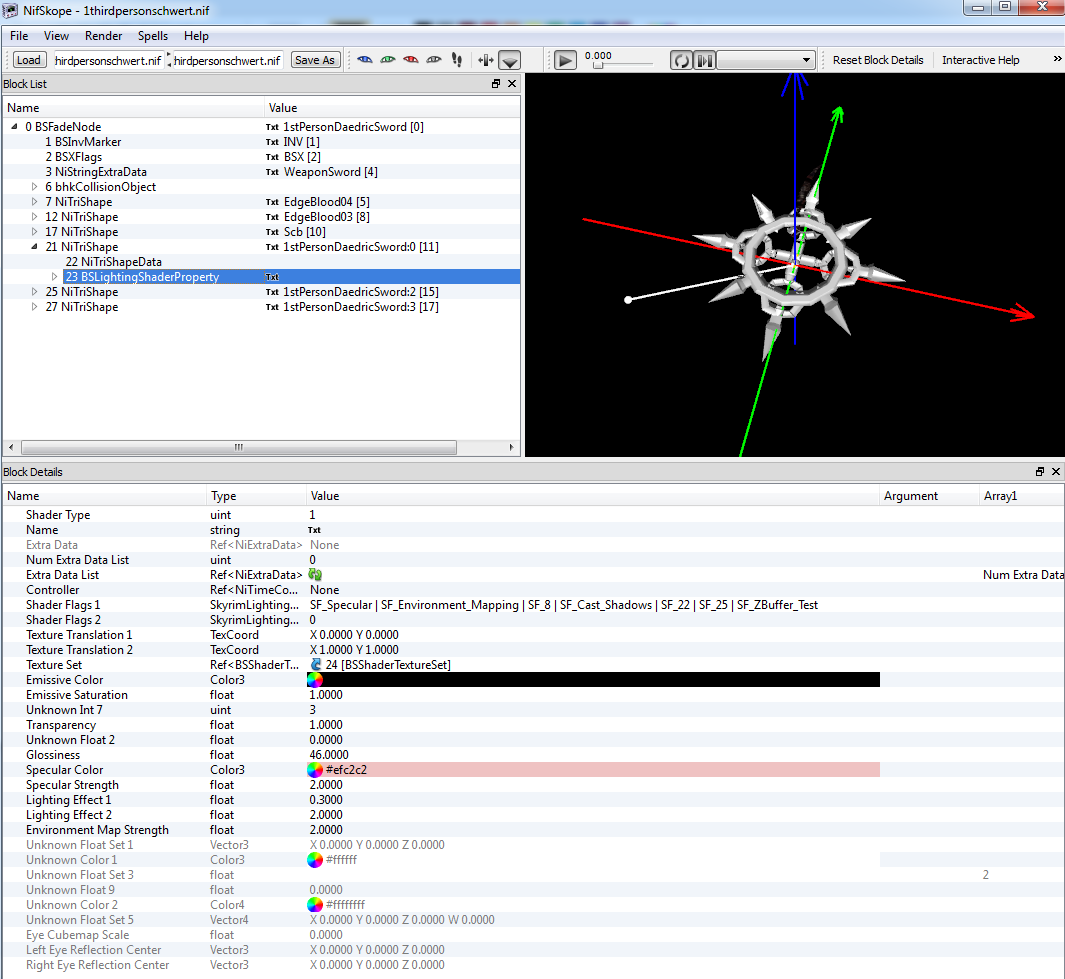The height and width of the screenshot is (979, 1065).
Task: Open the Render menu
Action: pyautogui.click(x=103, y=36)
